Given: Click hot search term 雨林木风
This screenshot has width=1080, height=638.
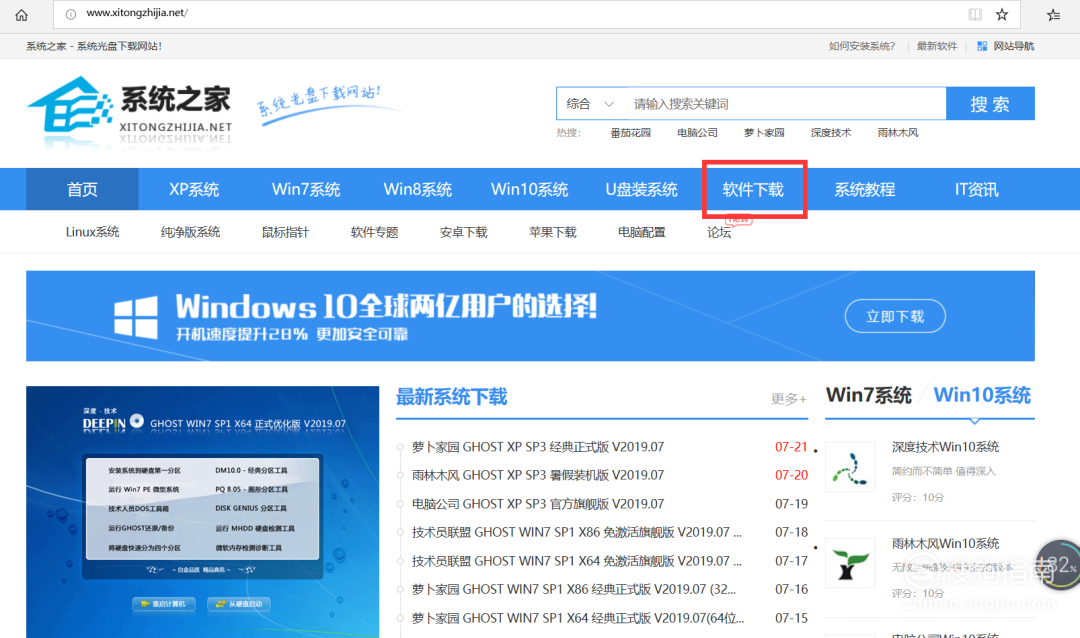Looking at the screenshot, I should click(897, 133).
